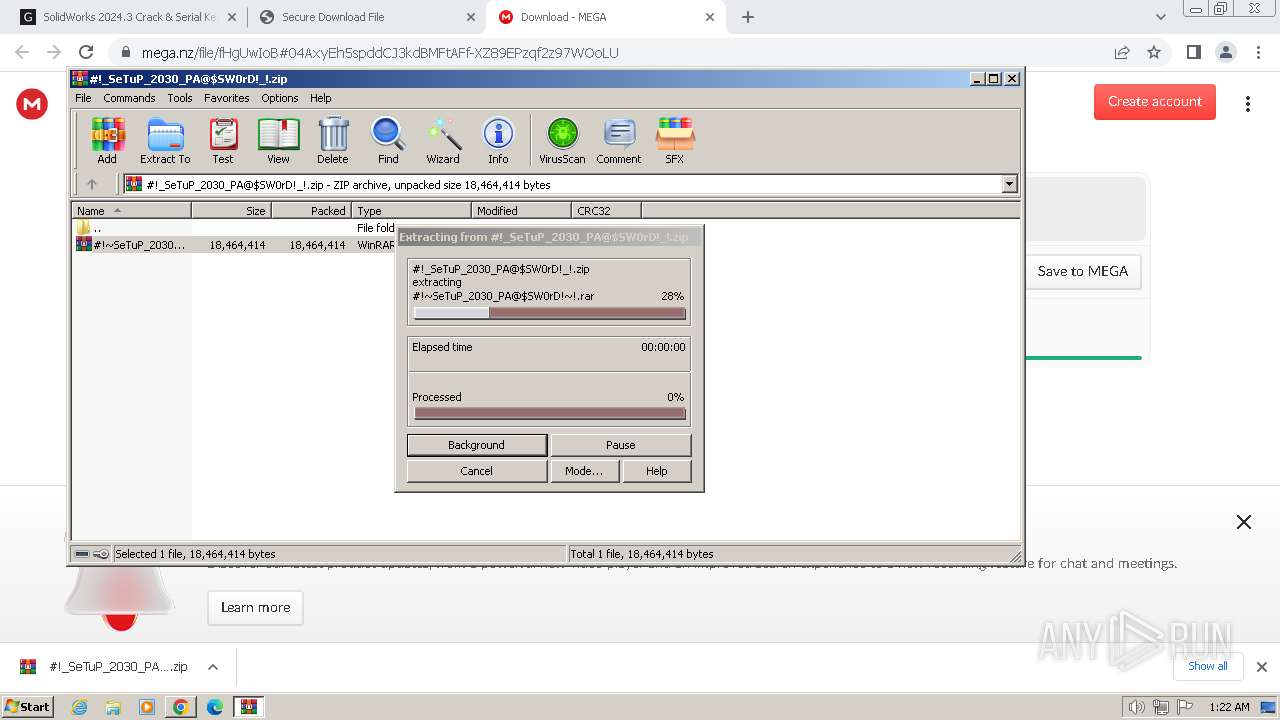This screenshot has height=720, width=1280.
Task: Click the SFX toolbar icon
Action: pyautogui.click(x=675, y=140)
